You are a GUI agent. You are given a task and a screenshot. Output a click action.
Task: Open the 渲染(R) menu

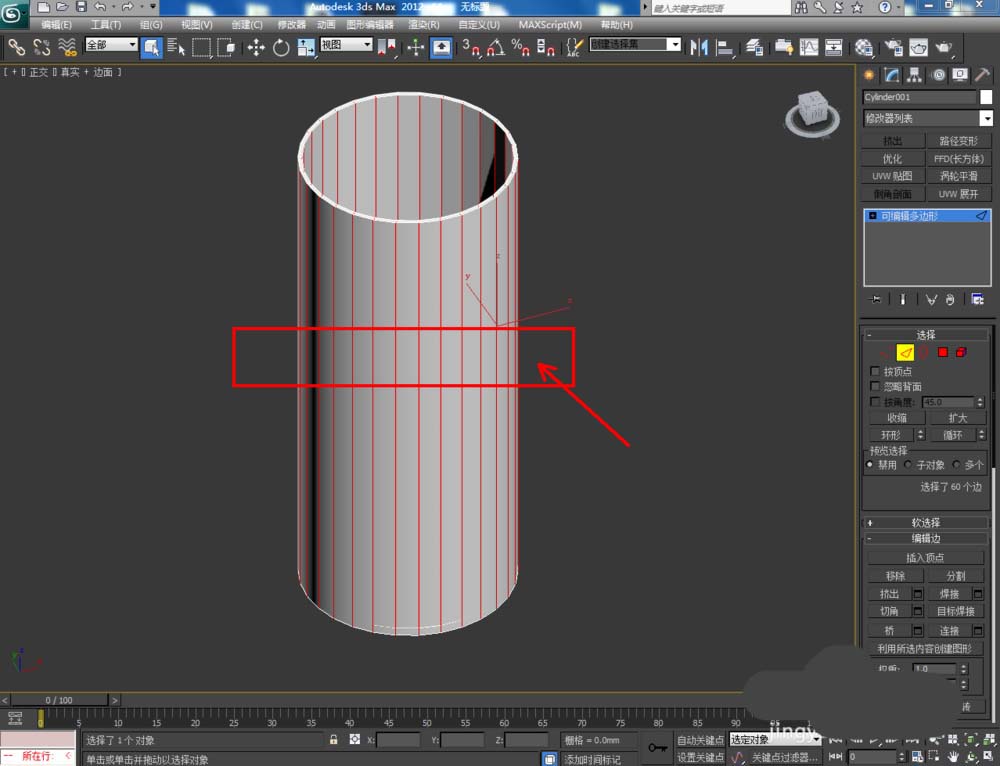click(x=424, y=24)
